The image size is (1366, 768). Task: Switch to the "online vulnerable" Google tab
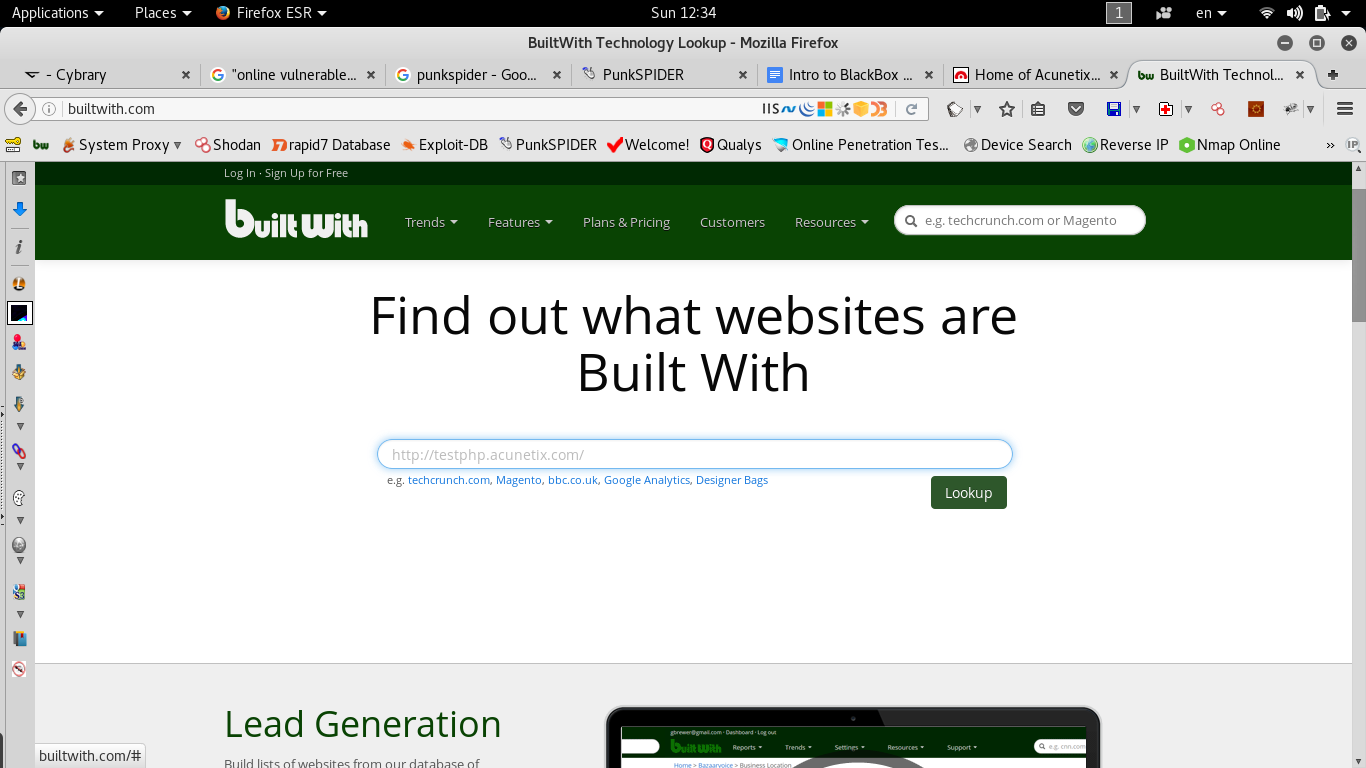tap(292, 74)
